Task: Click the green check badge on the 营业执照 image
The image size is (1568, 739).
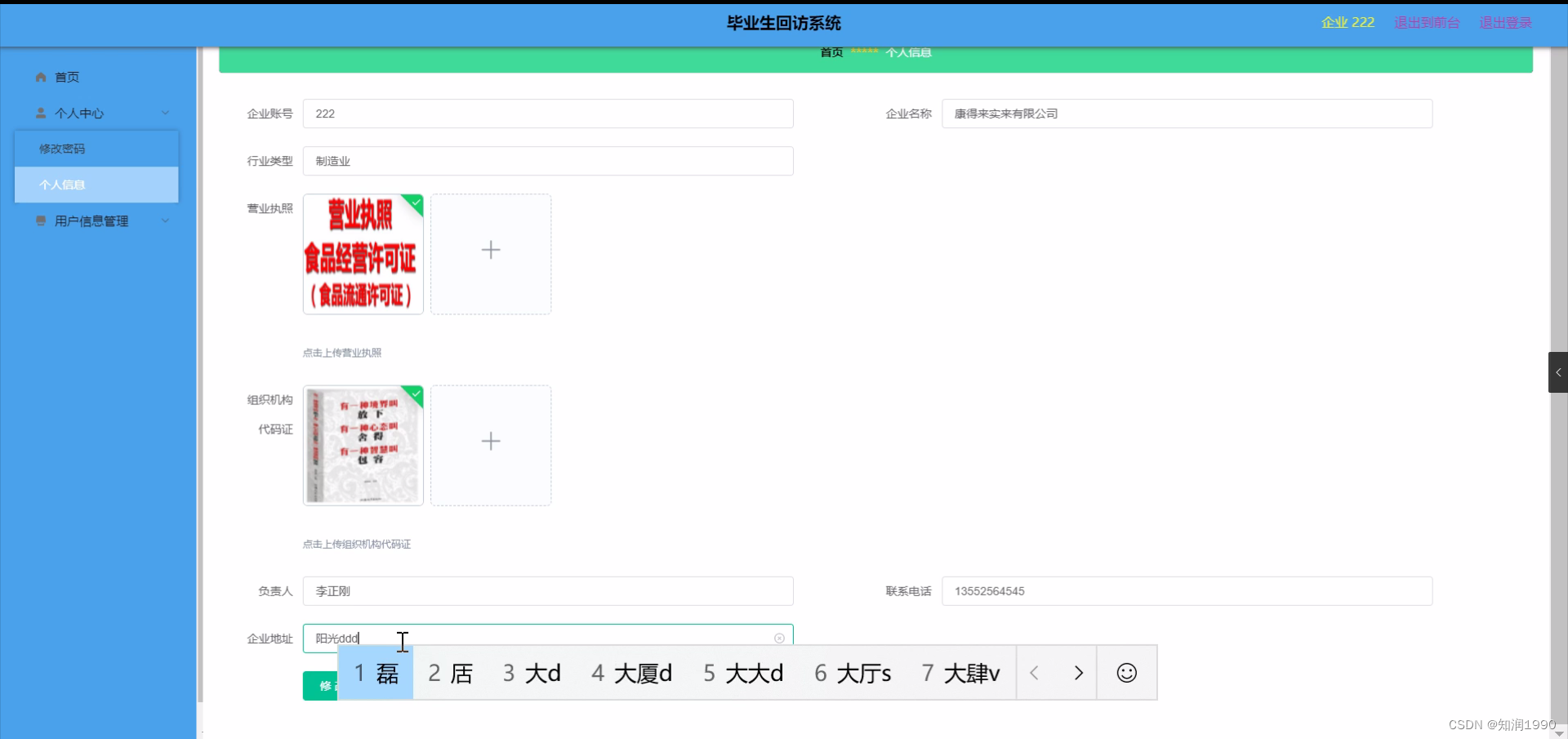Action: point(415,203)
